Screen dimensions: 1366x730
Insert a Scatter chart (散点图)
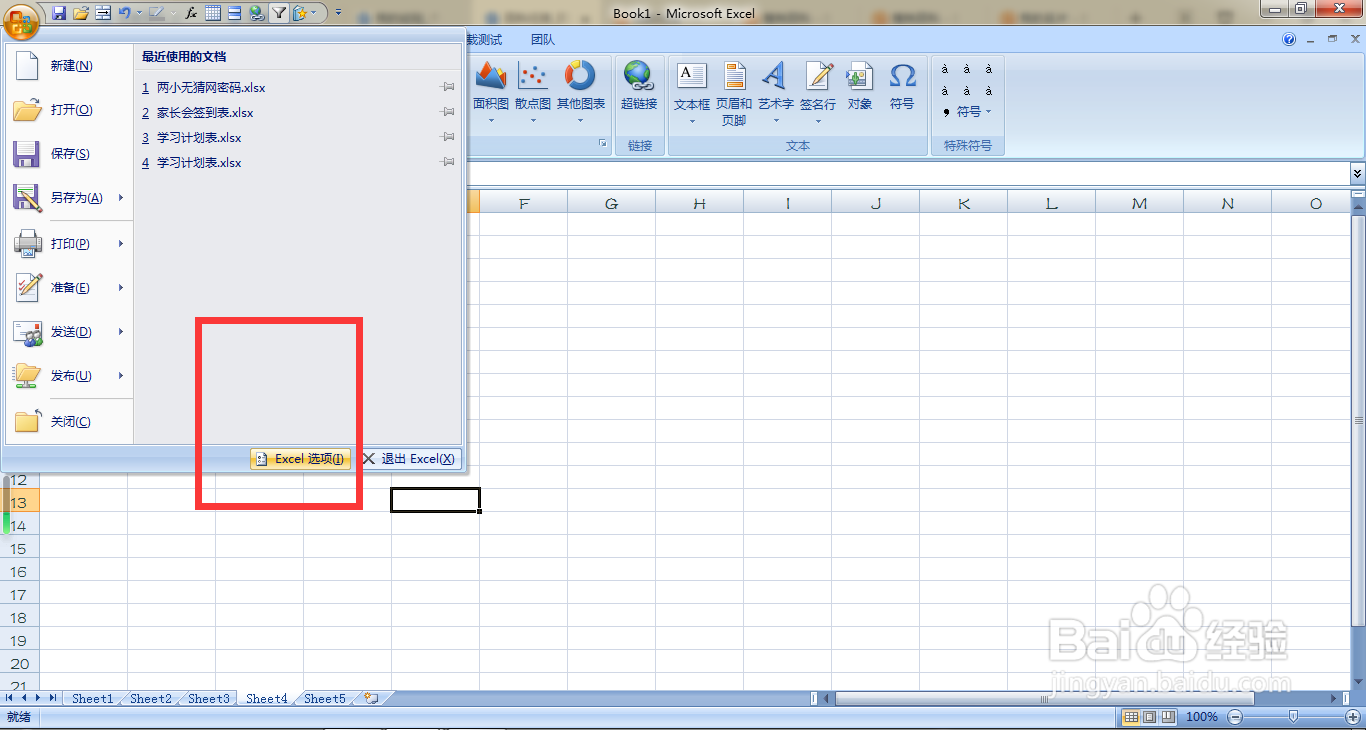tap(533, 94)
